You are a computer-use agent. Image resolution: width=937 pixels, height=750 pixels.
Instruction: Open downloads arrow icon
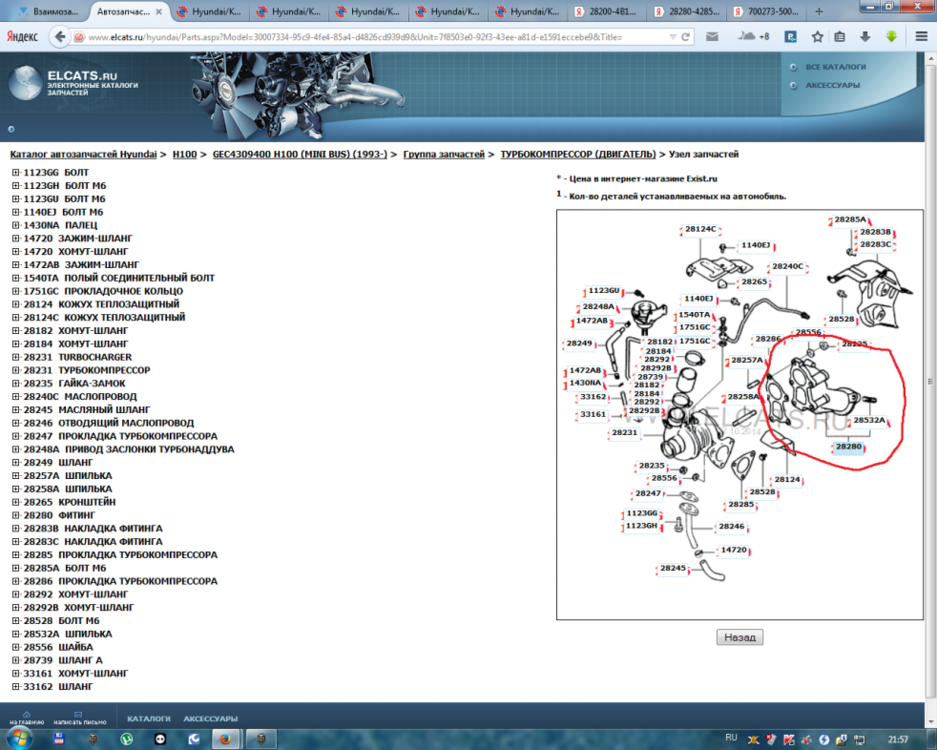pos(865,37)
